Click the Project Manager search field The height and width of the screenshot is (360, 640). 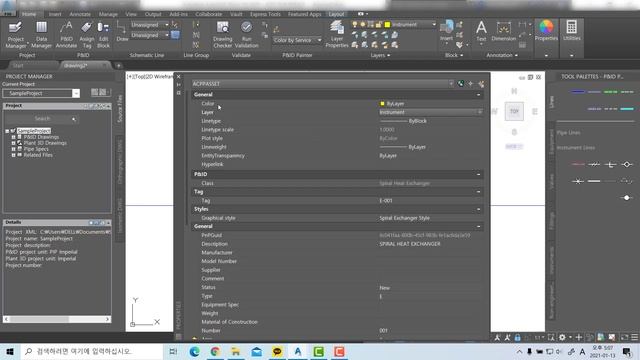[41, 119]
